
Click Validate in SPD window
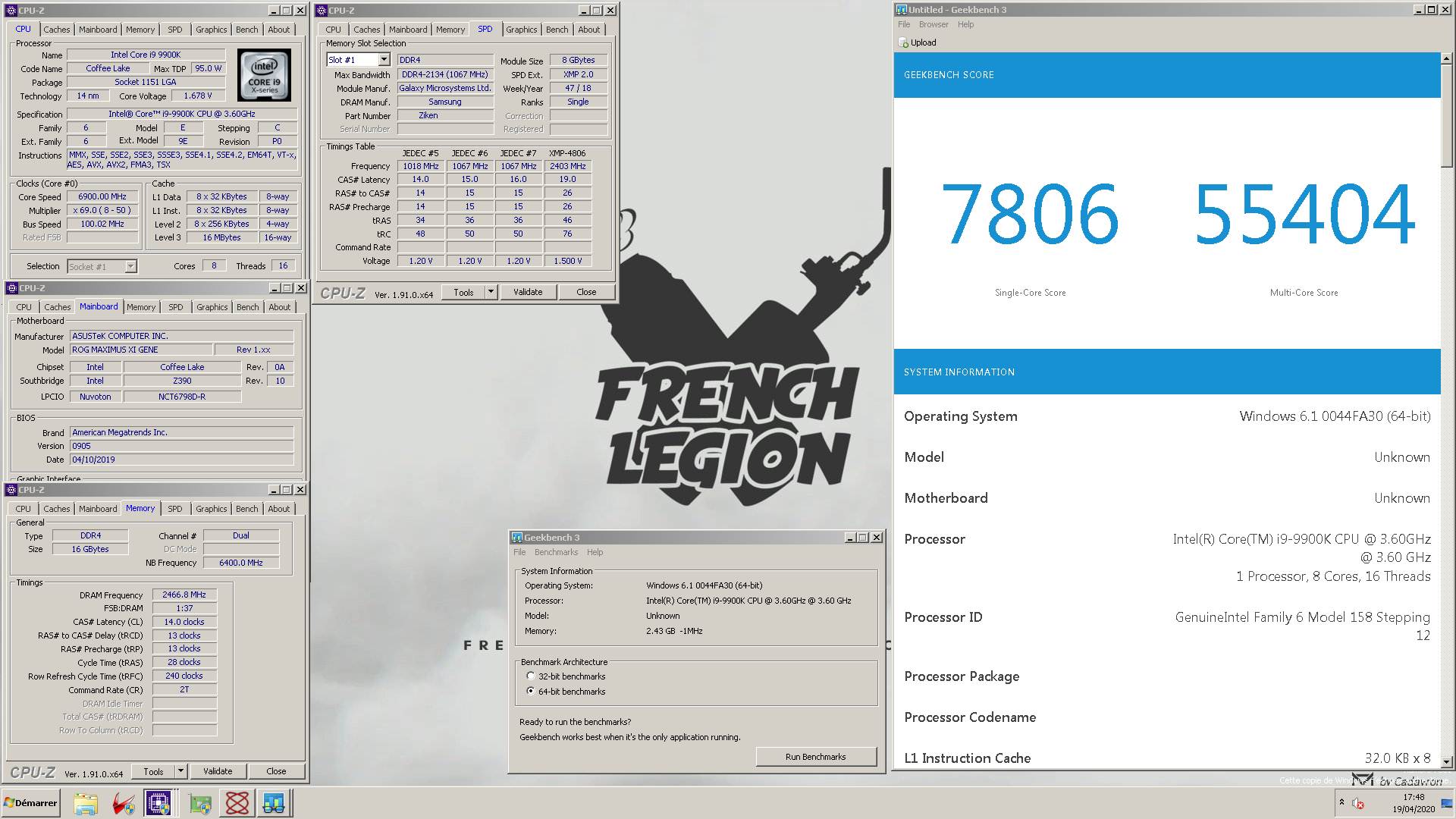click(528, 292)
